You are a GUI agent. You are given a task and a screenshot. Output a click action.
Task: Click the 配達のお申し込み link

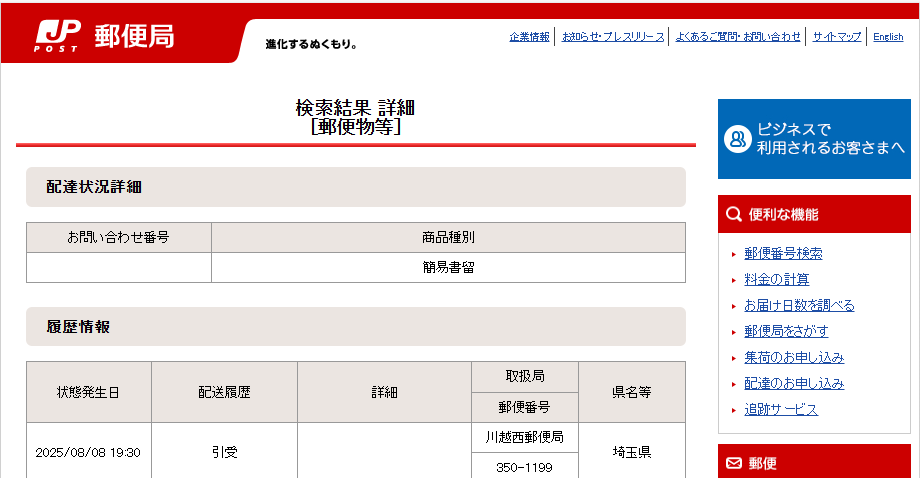(794, 384)
